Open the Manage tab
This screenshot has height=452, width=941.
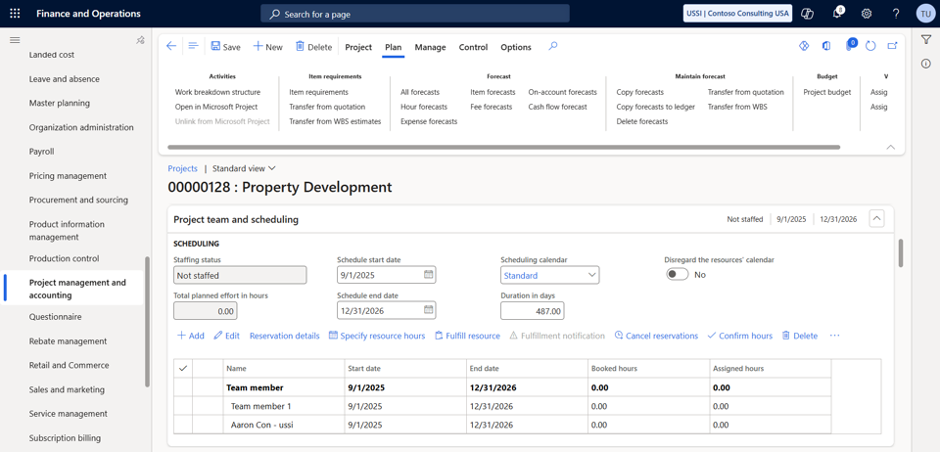[430, 47]
